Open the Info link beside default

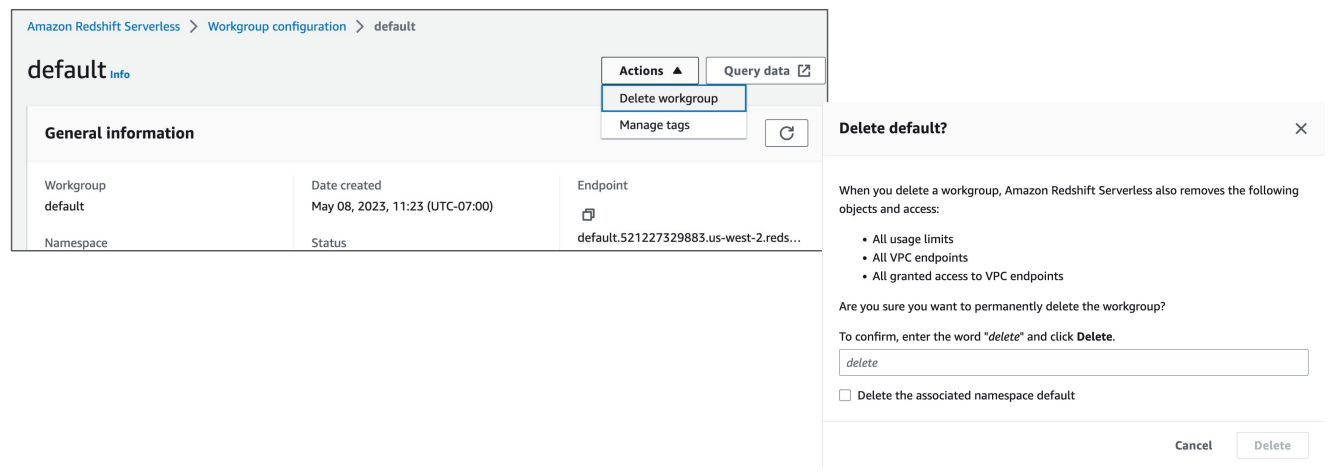[x=120, y=75]
